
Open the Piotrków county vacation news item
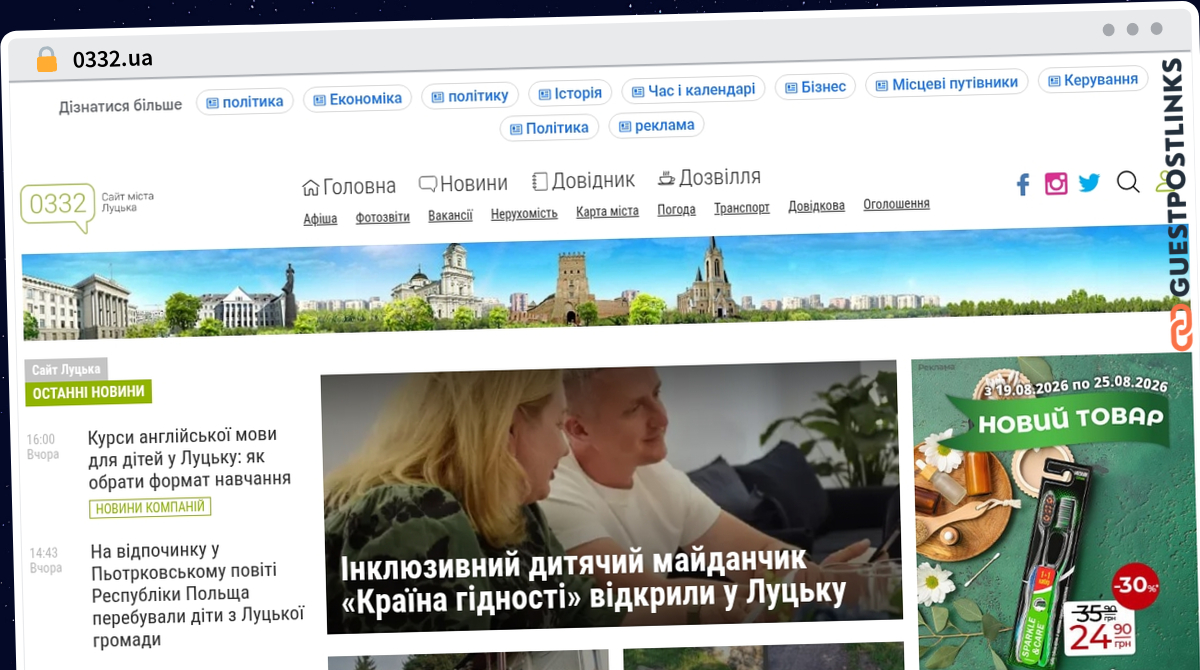tap(197, 595)
